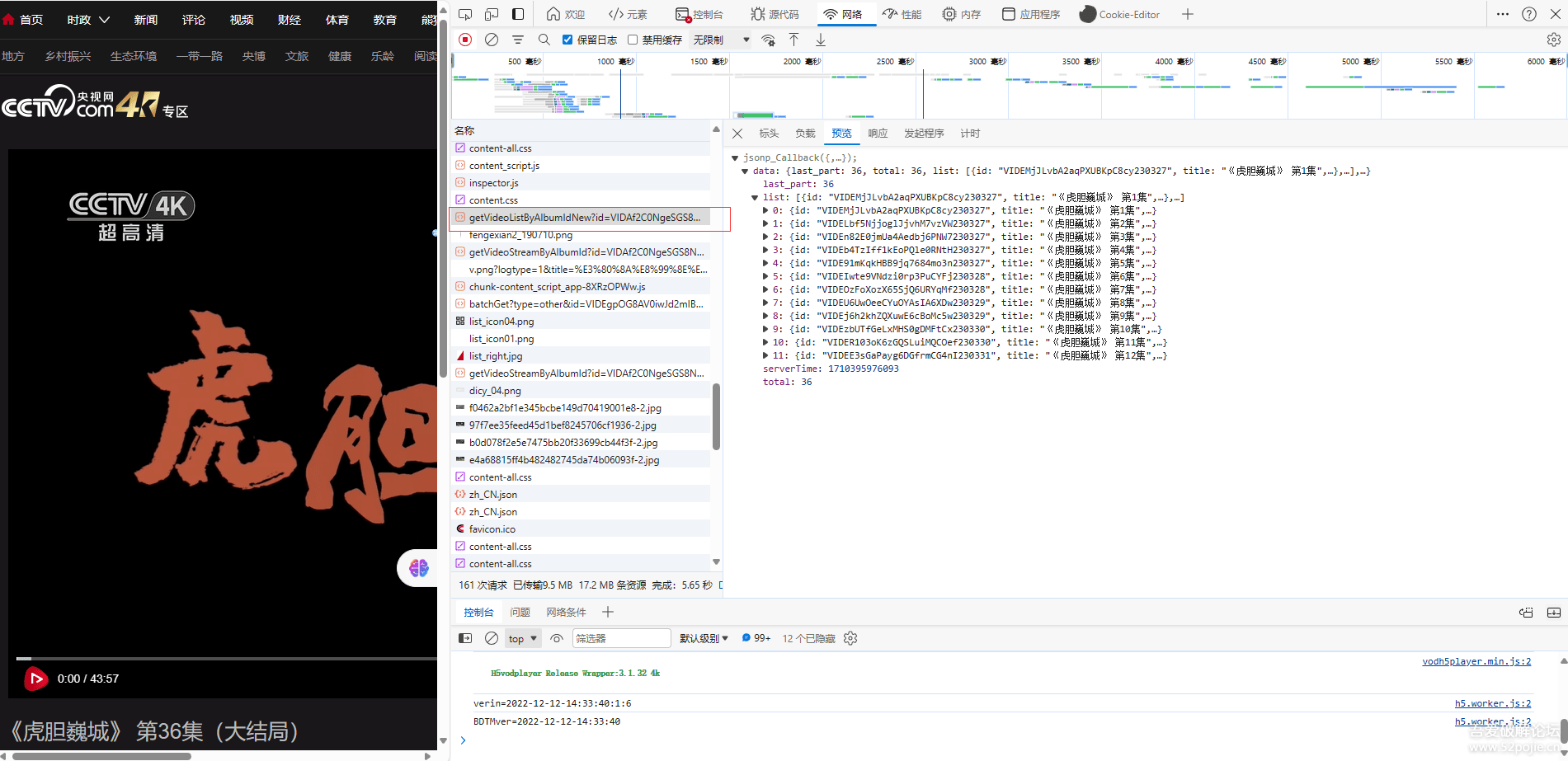Clear the network request log

(x=492, y=40)
